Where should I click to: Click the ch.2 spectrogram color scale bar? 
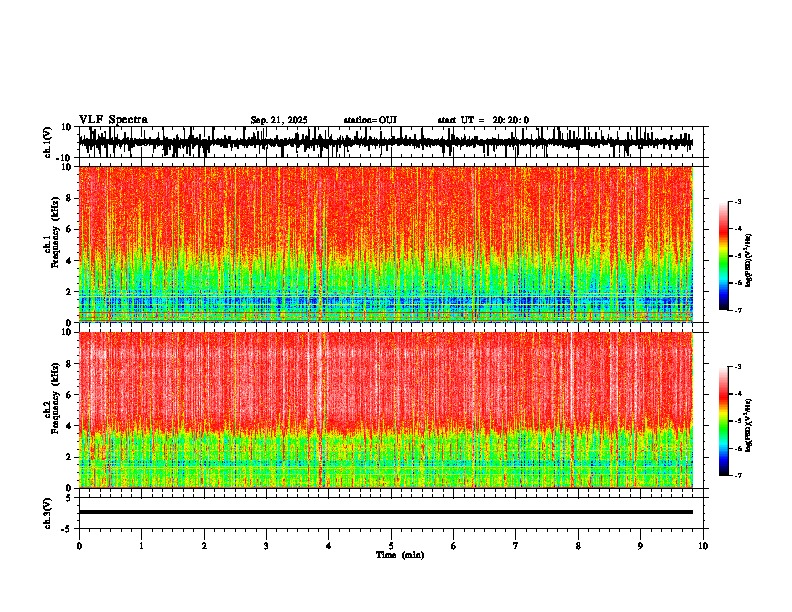pyautogui.click(x=724, y=421)
